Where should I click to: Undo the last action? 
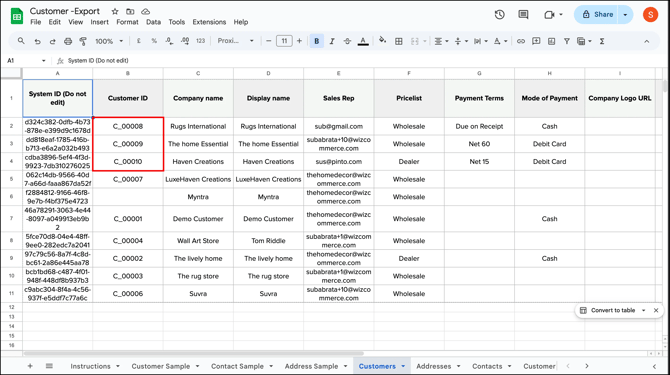pyautogui.click(x=38, y=41)
